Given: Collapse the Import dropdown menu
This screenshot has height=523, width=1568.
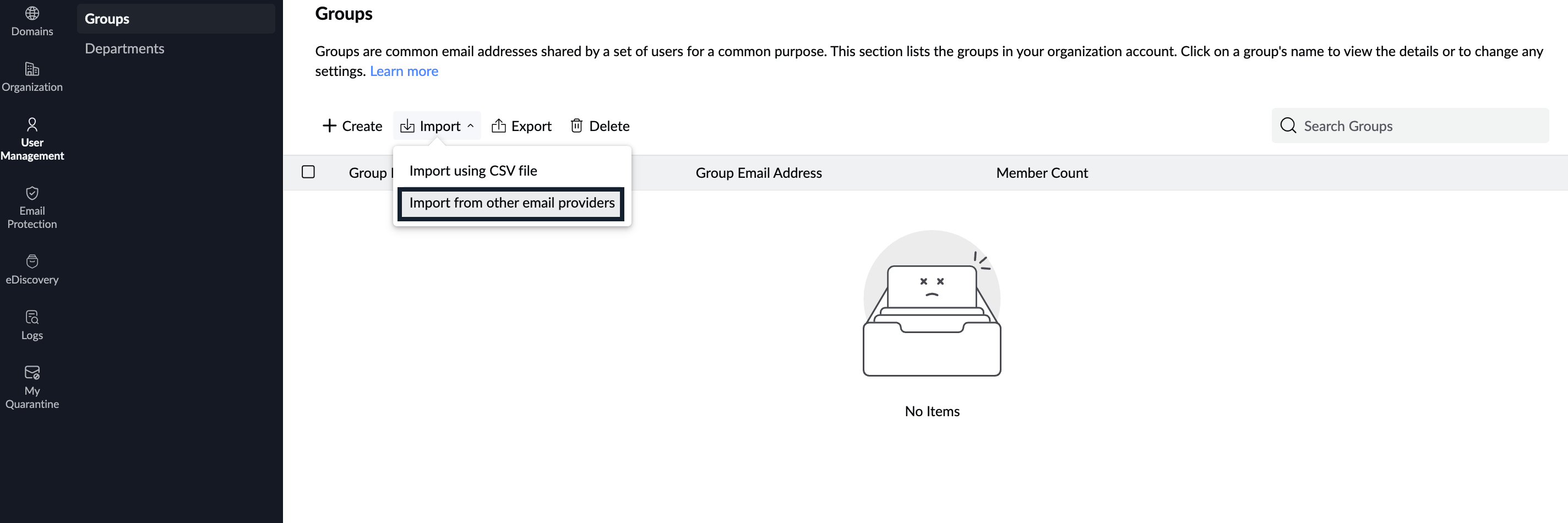Looking at the screenshot, I should (x=437, y=126).
